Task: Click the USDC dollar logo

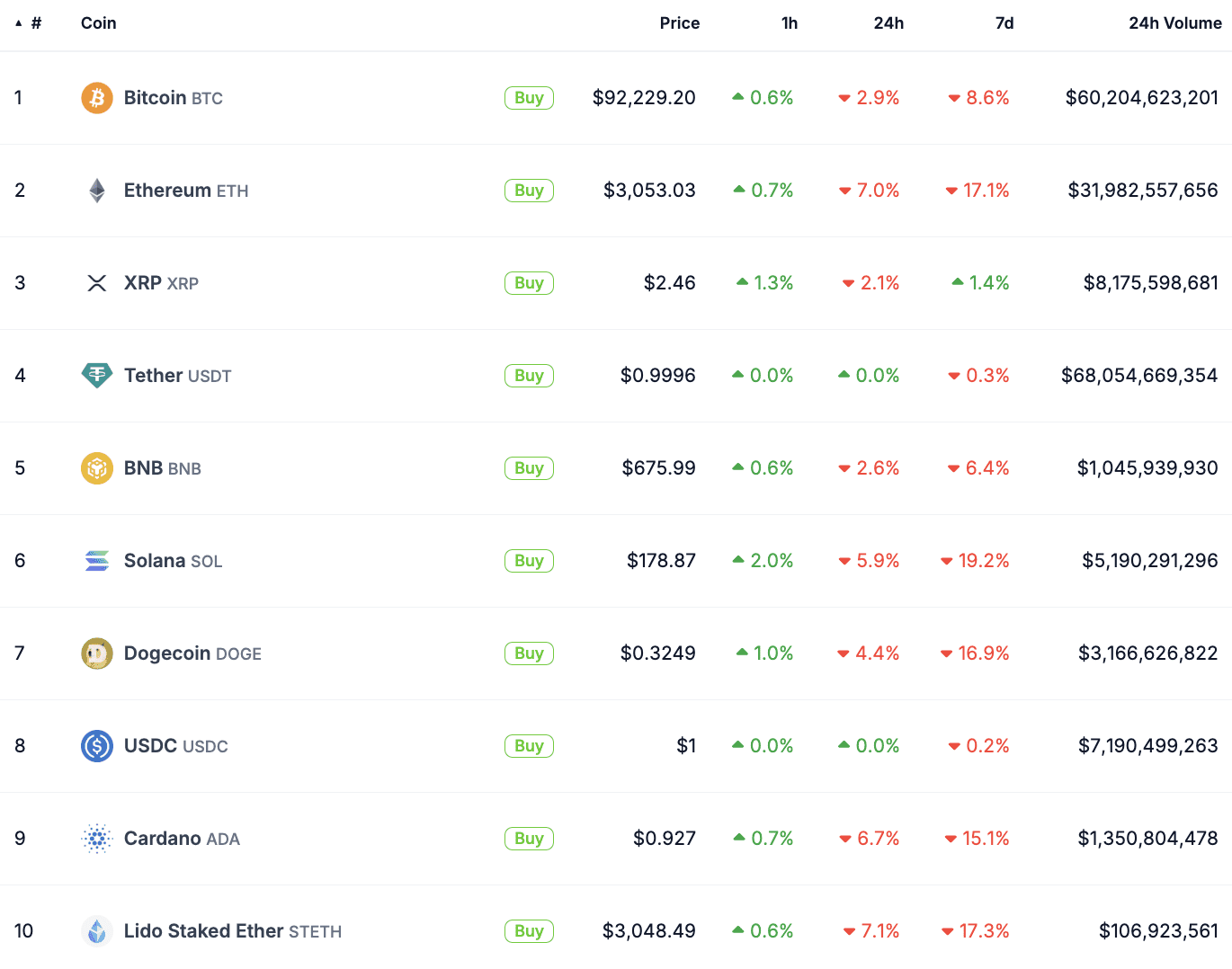Action: [x=96, y=745]
